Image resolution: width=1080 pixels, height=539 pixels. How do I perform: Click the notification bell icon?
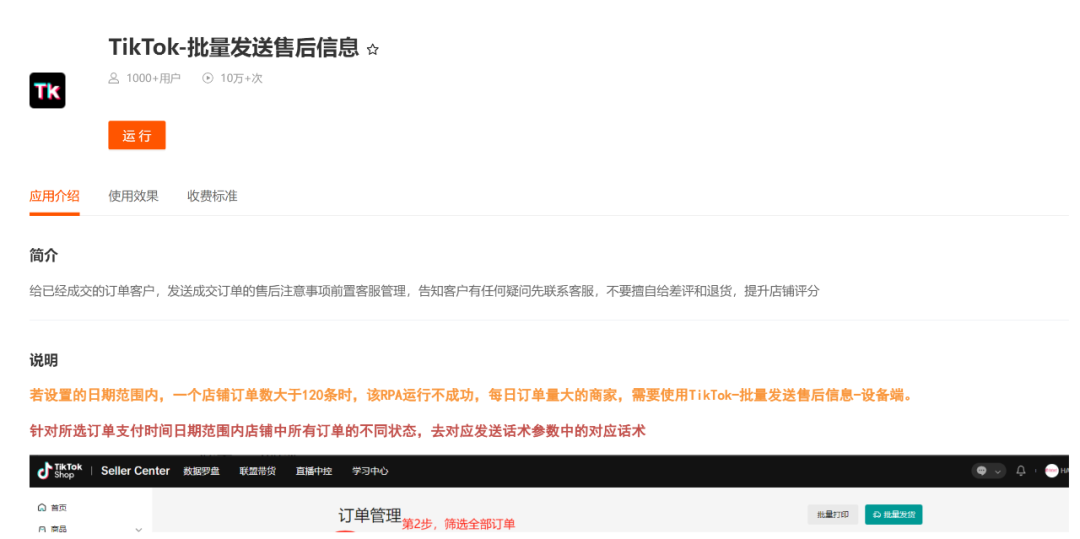(1021, 471)
